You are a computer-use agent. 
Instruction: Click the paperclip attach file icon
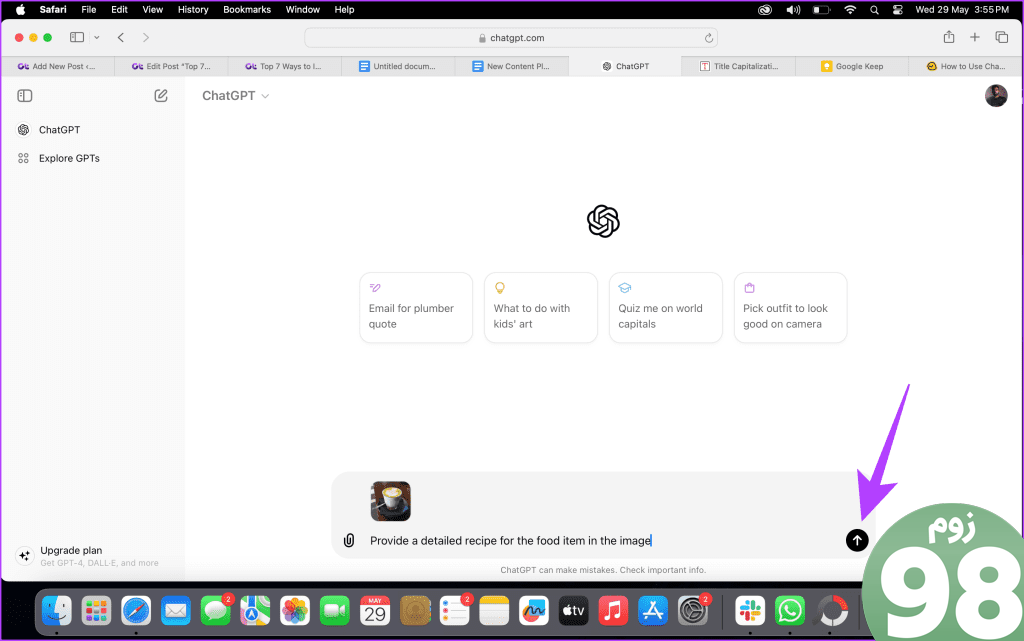pyautogui.click(x=349, y=540)
